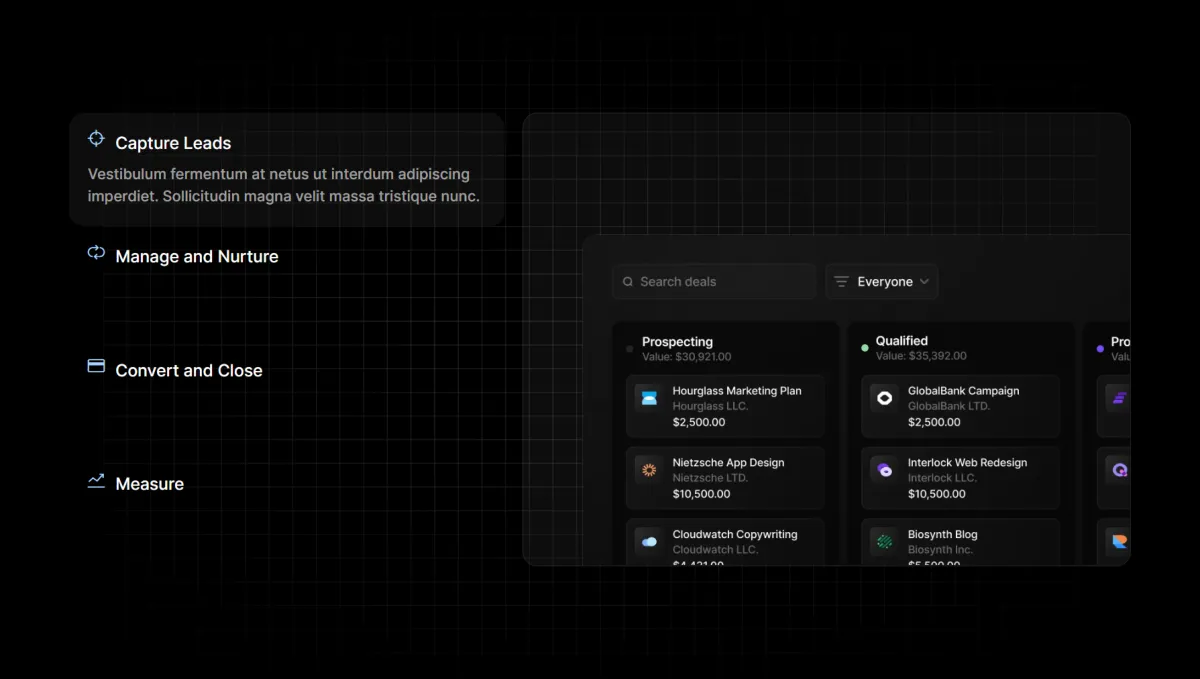Click the Search deals input field
1200x679 pixels.
point(714,282)
